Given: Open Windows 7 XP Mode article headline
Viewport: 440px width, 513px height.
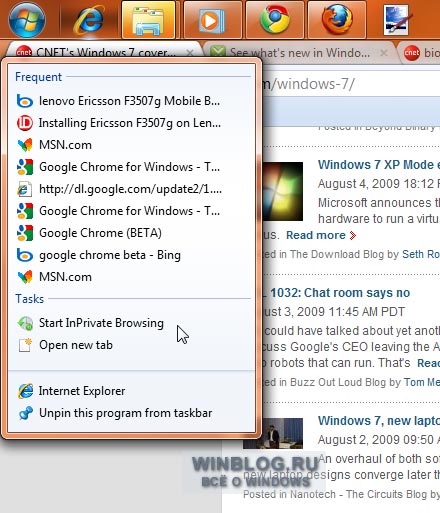Looking at the screenshot, I should pyautogui.click(x=379, y=165).
